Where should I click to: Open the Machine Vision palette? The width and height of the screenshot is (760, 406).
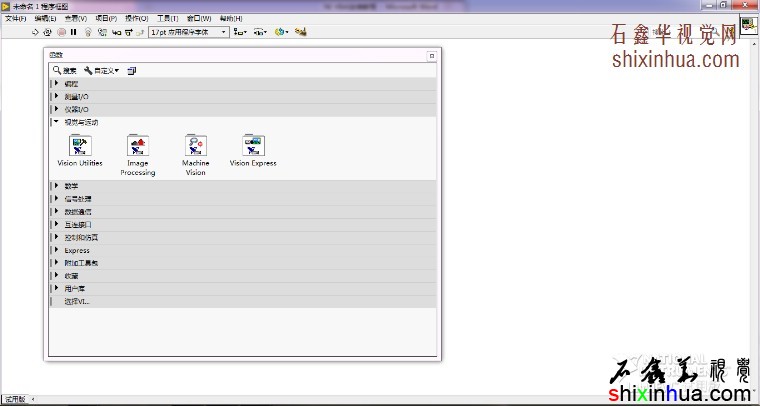click(196, 146)
